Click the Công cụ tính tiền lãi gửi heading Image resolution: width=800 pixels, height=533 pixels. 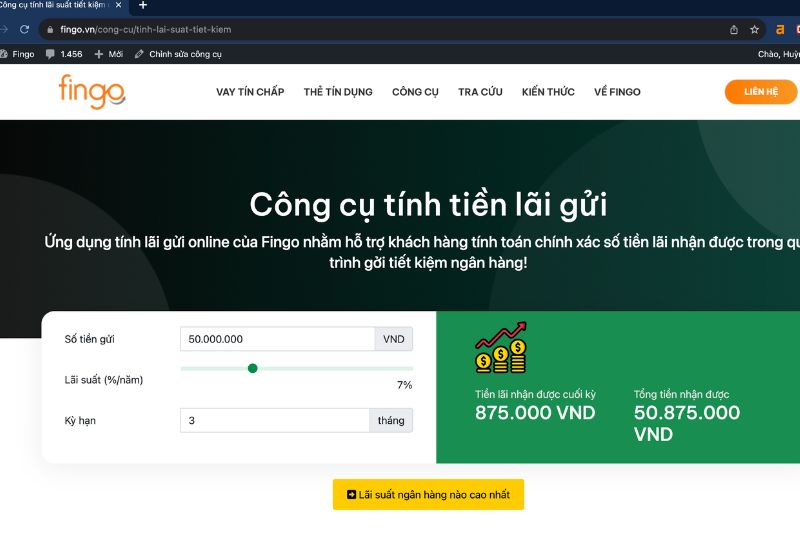click(429, 205)
